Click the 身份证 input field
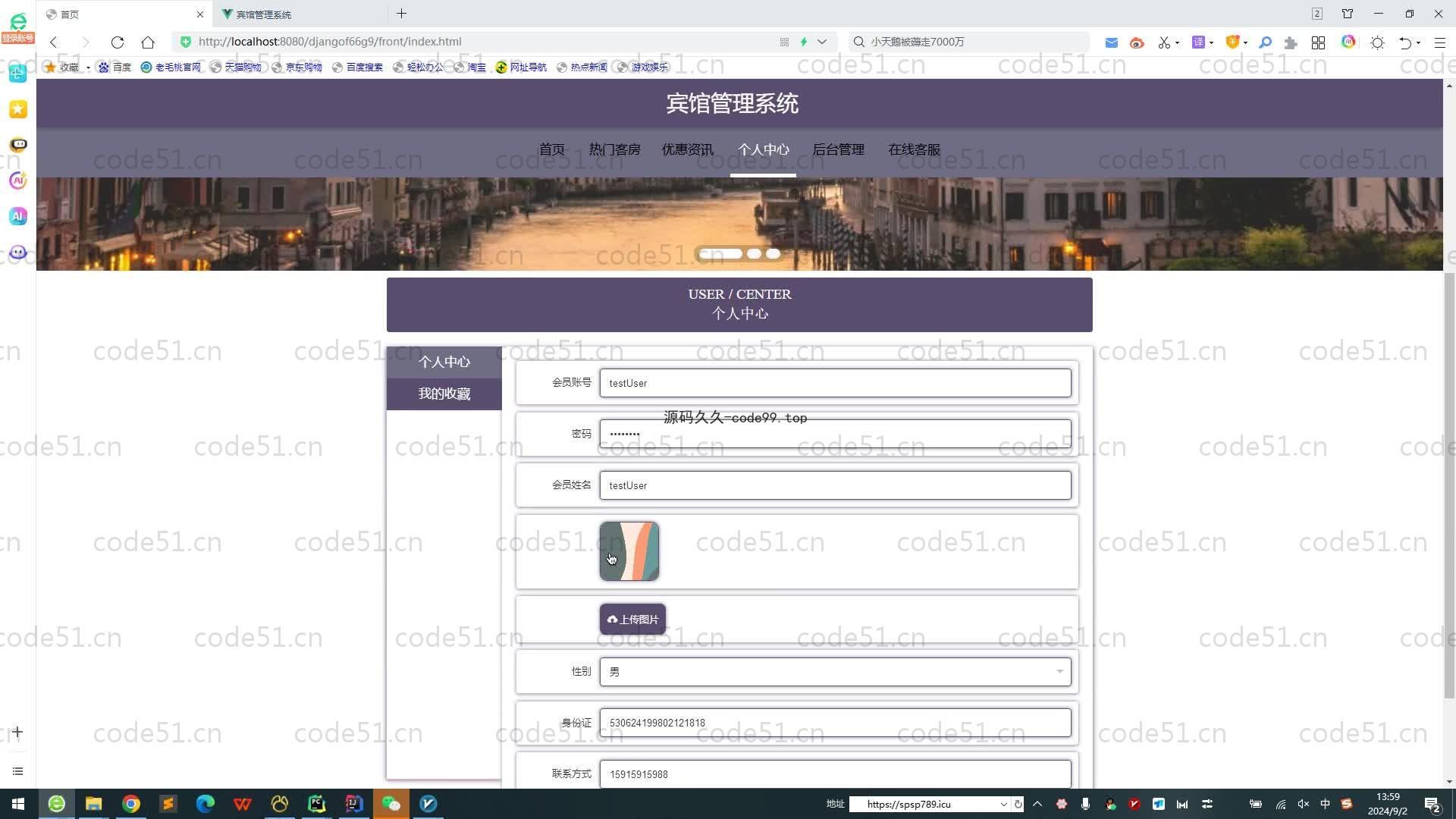This screenshot has height=819, width=1456. pos(835,723)
